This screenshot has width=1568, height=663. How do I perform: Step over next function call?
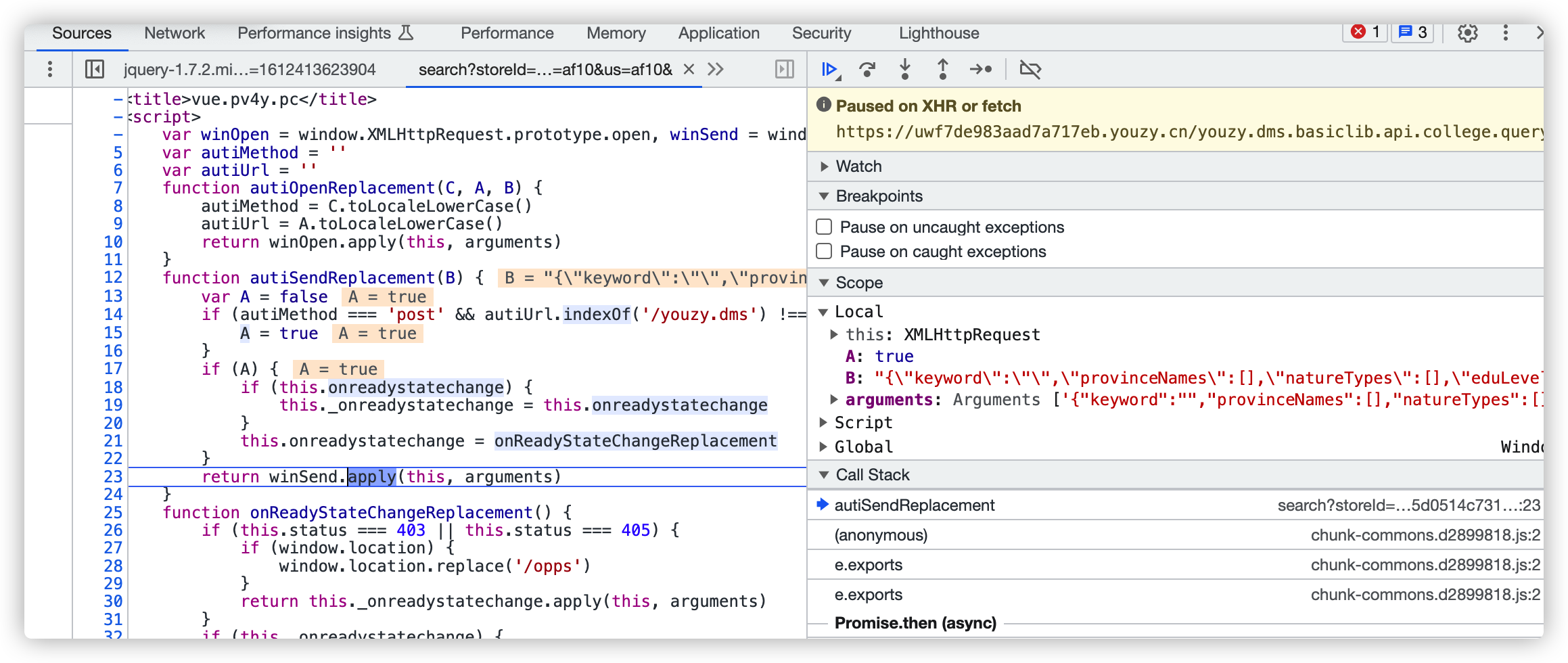[867, 69]
